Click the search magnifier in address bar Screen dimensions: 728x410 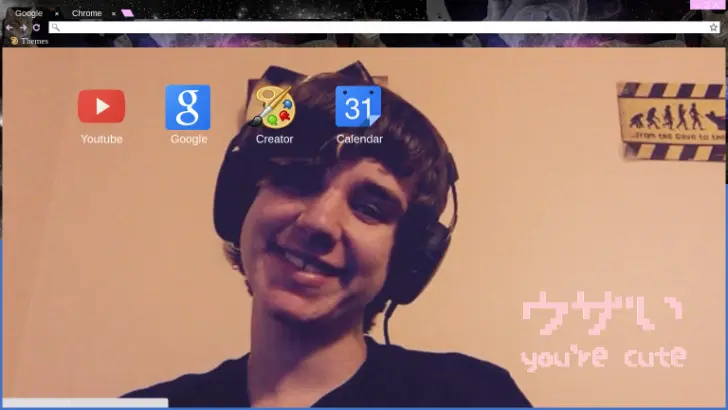(56, 27)
